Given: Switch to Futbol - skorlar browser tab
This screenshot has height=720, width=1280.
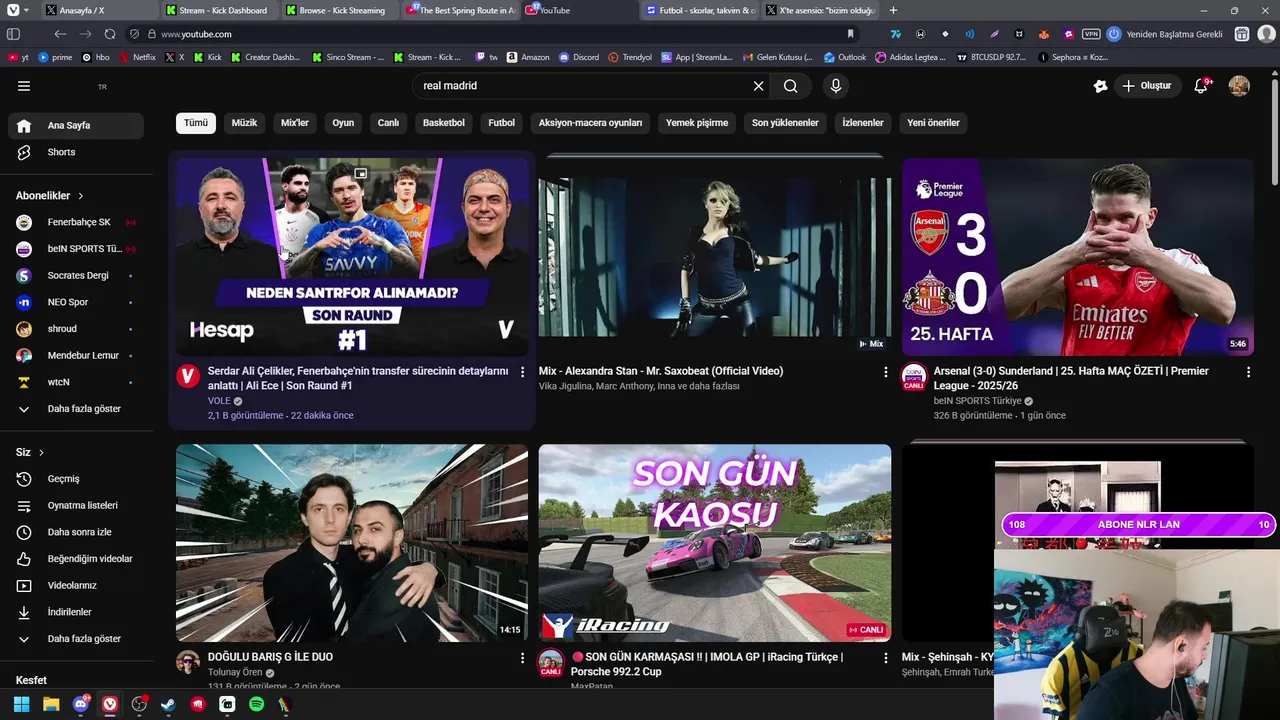Looking at the screenshot, I should 700,10.
